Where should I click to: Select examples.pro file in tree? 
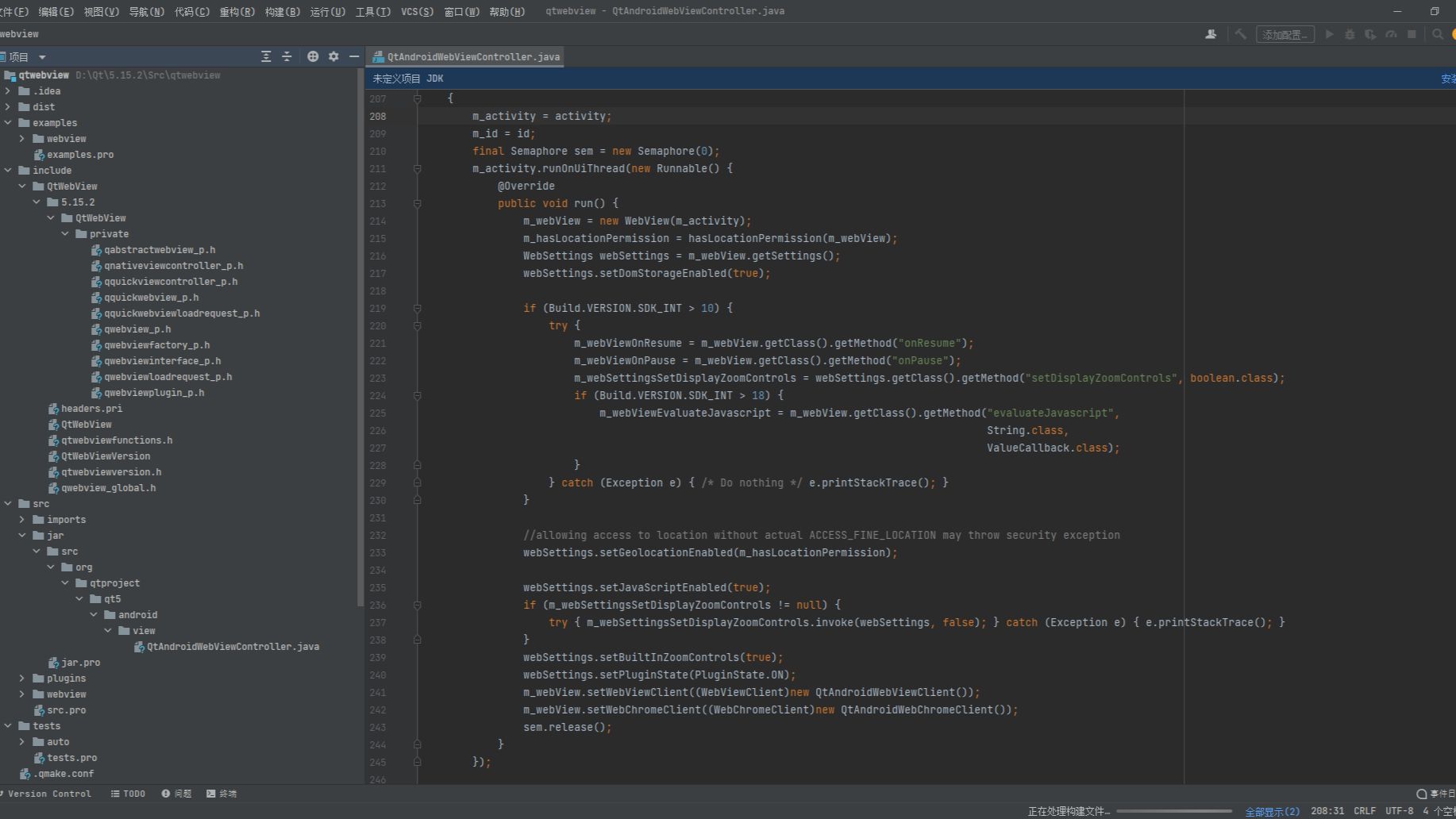pos(73,155)
